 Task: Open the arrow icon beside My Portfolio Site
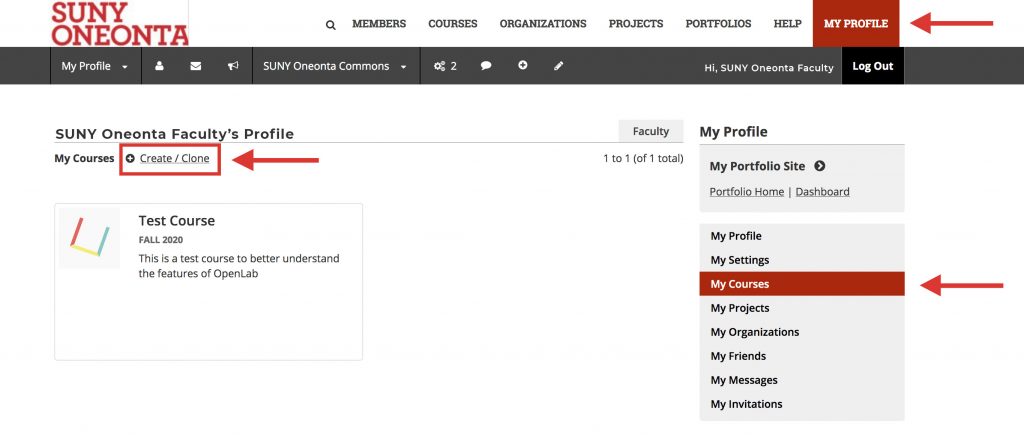click(x=820, y=166)
